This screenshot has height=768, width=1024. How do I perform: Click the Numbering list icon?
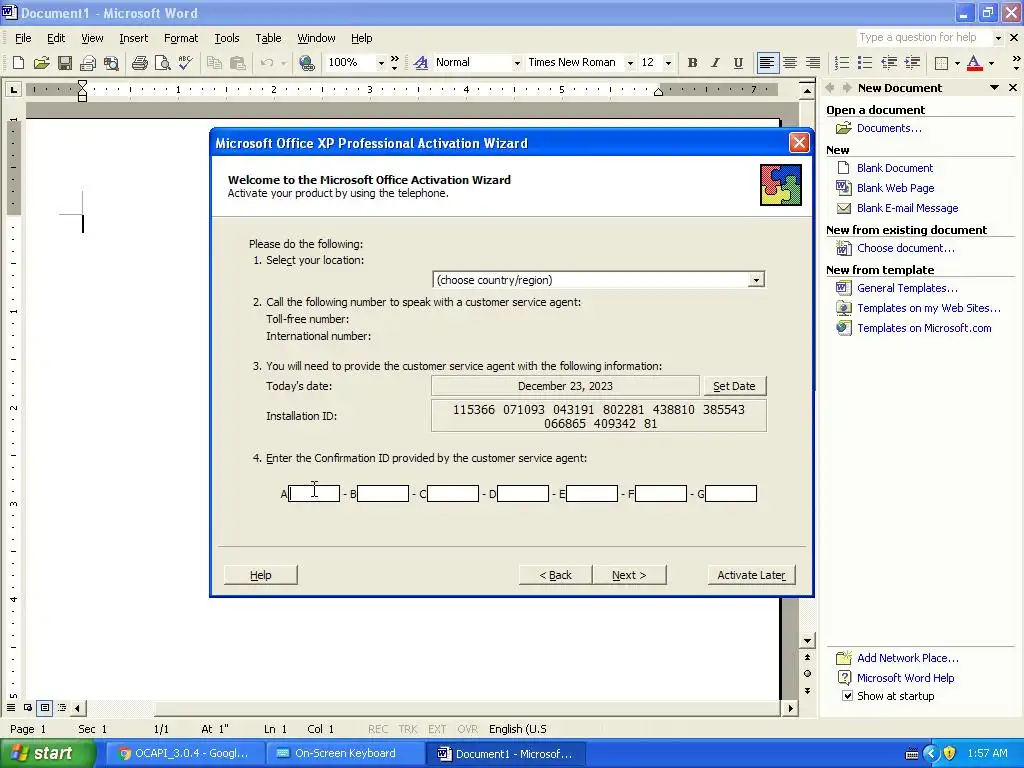click(842, 63)
